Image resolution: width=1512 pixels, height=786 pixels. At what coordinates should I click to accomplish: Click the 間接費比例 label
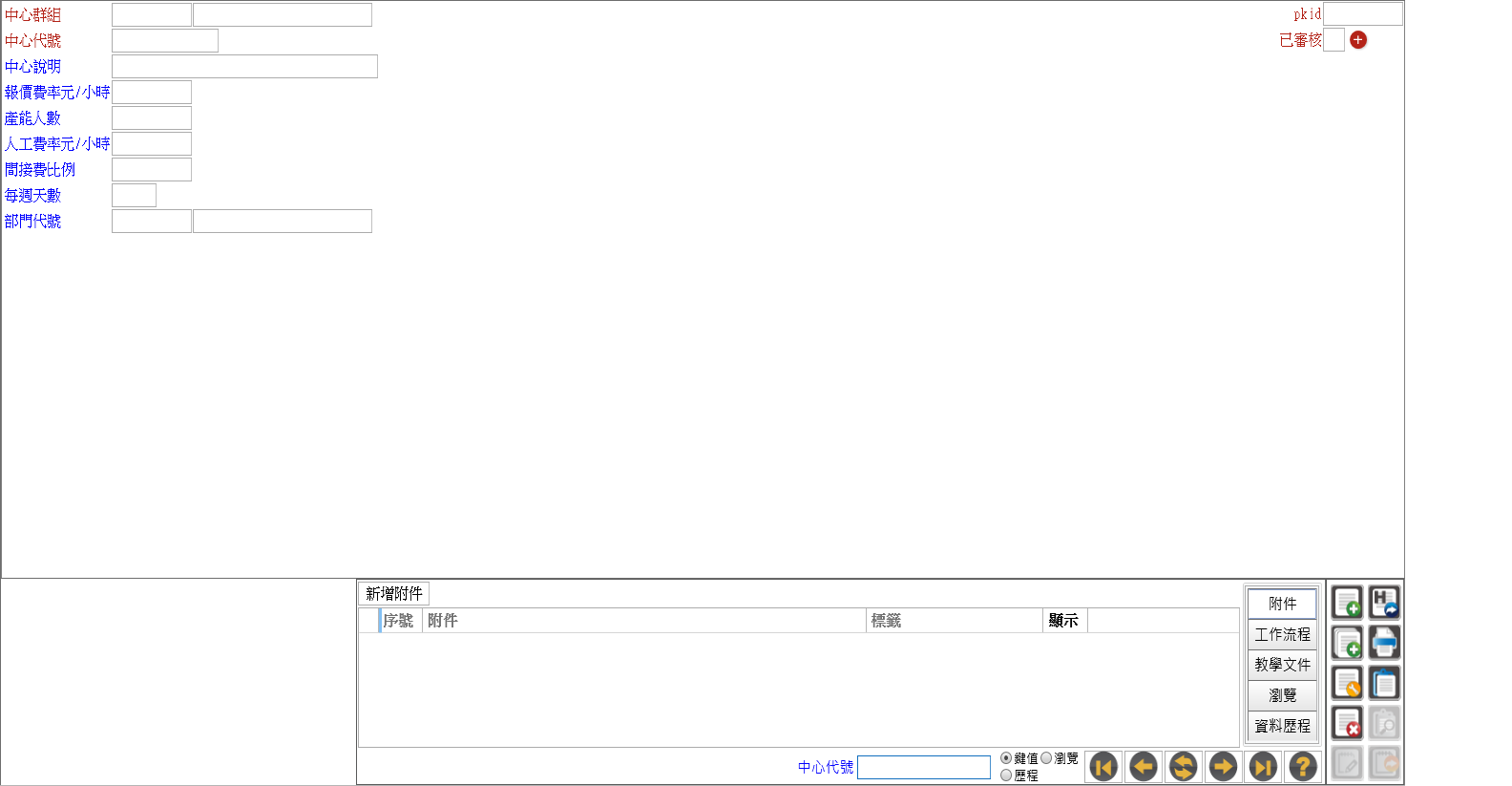39,170
